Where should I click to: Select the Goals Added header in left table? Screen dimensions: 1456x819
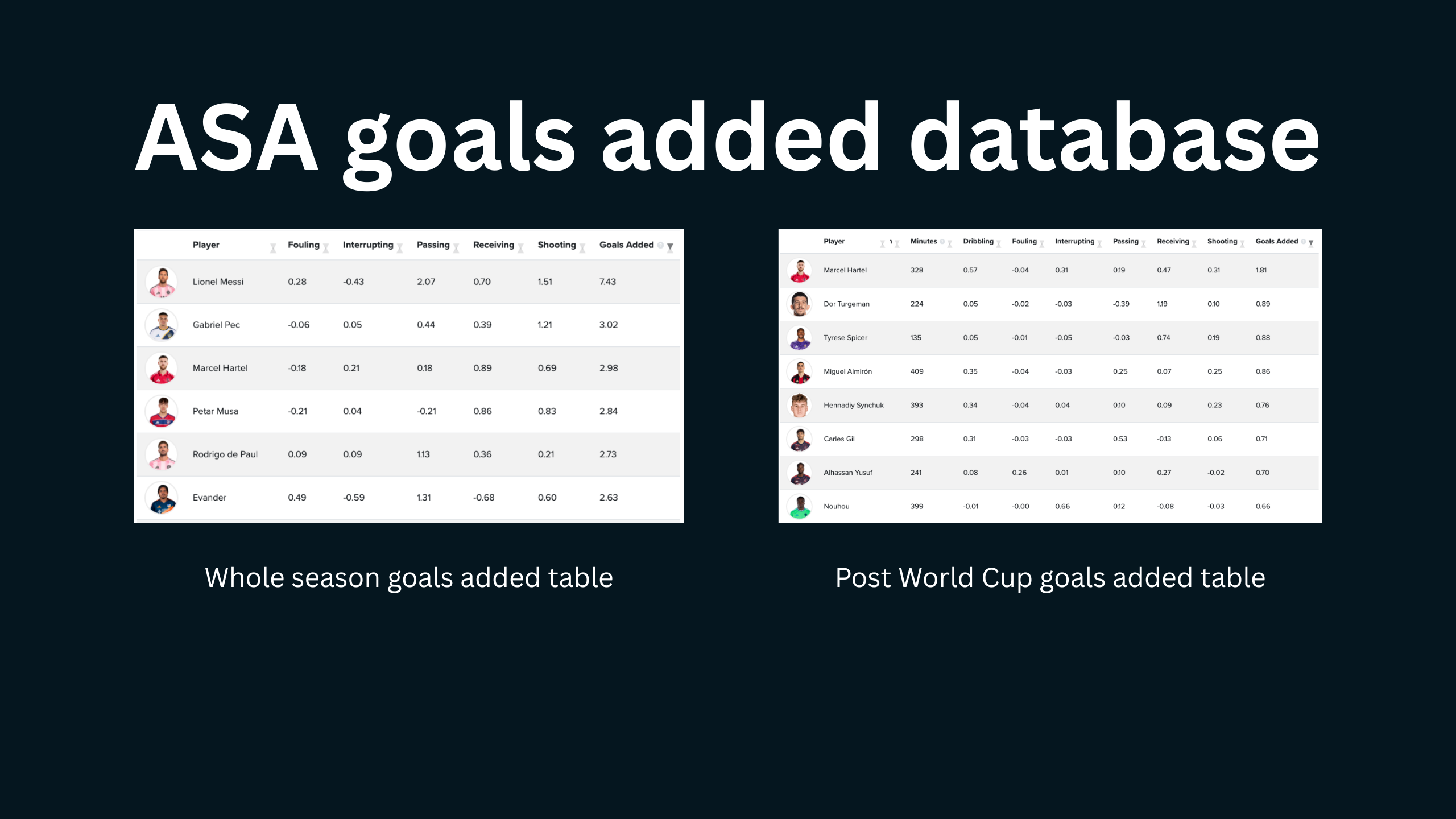(x=626, y=245)
